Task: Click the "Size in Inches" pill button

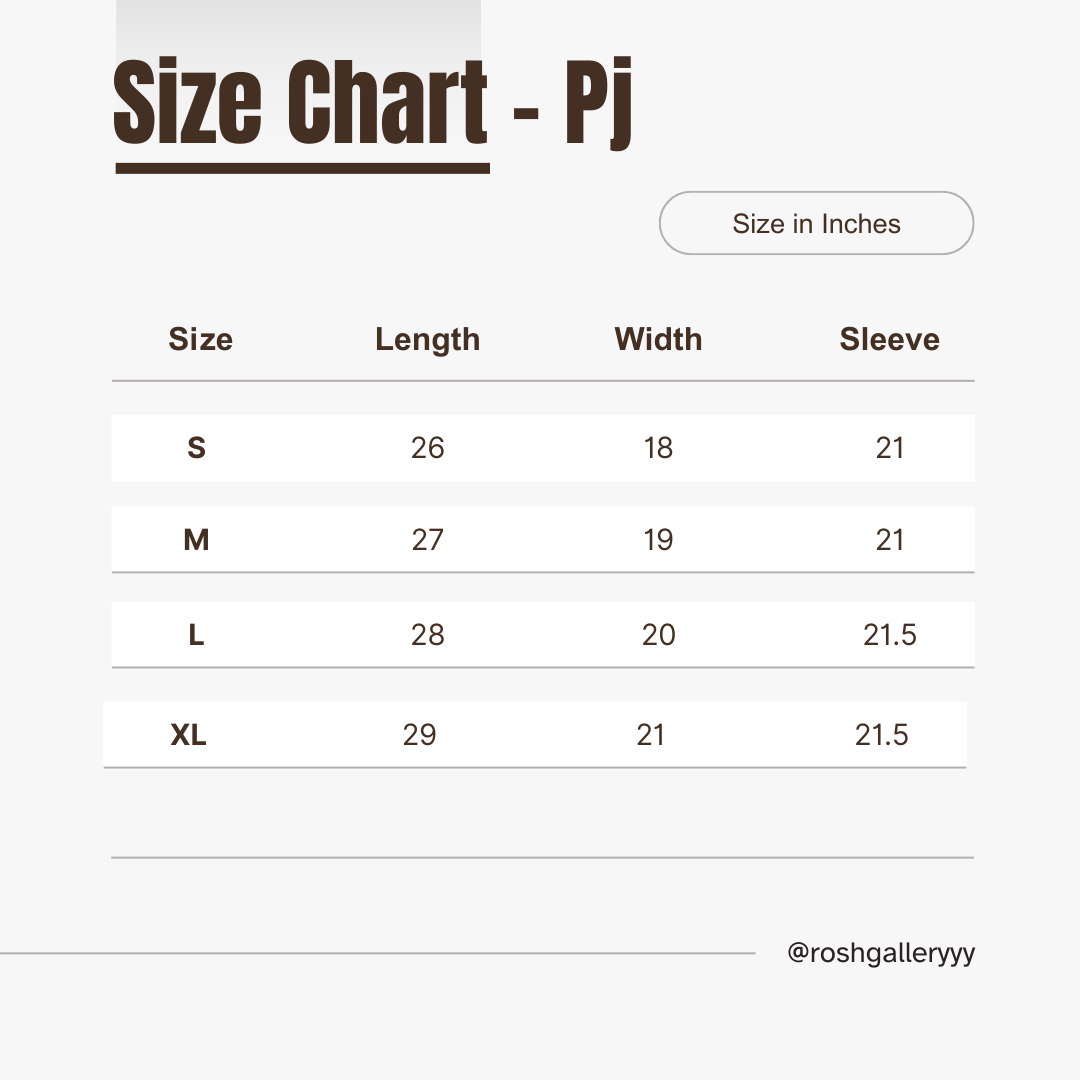Action: [x=816, y=223]
